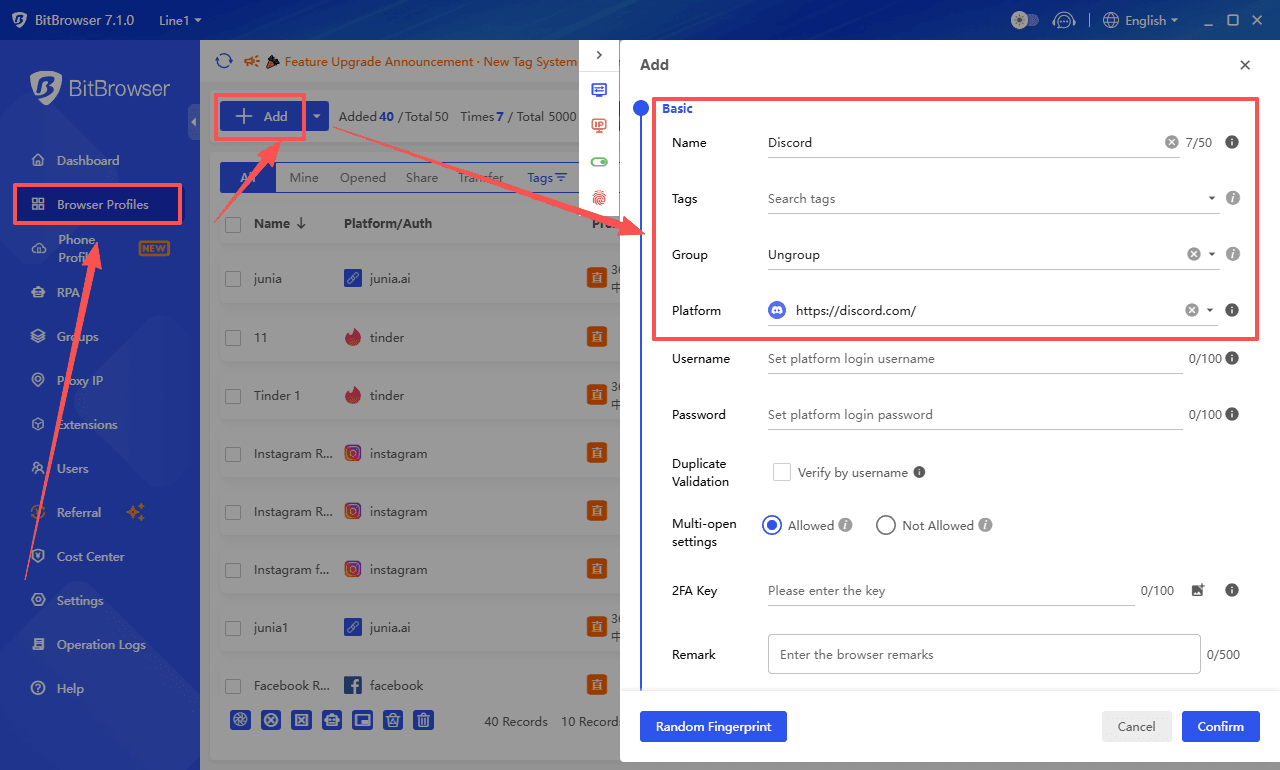Click the monitor sync icon in right panel
1280x770 pixels.
(599, 90)
